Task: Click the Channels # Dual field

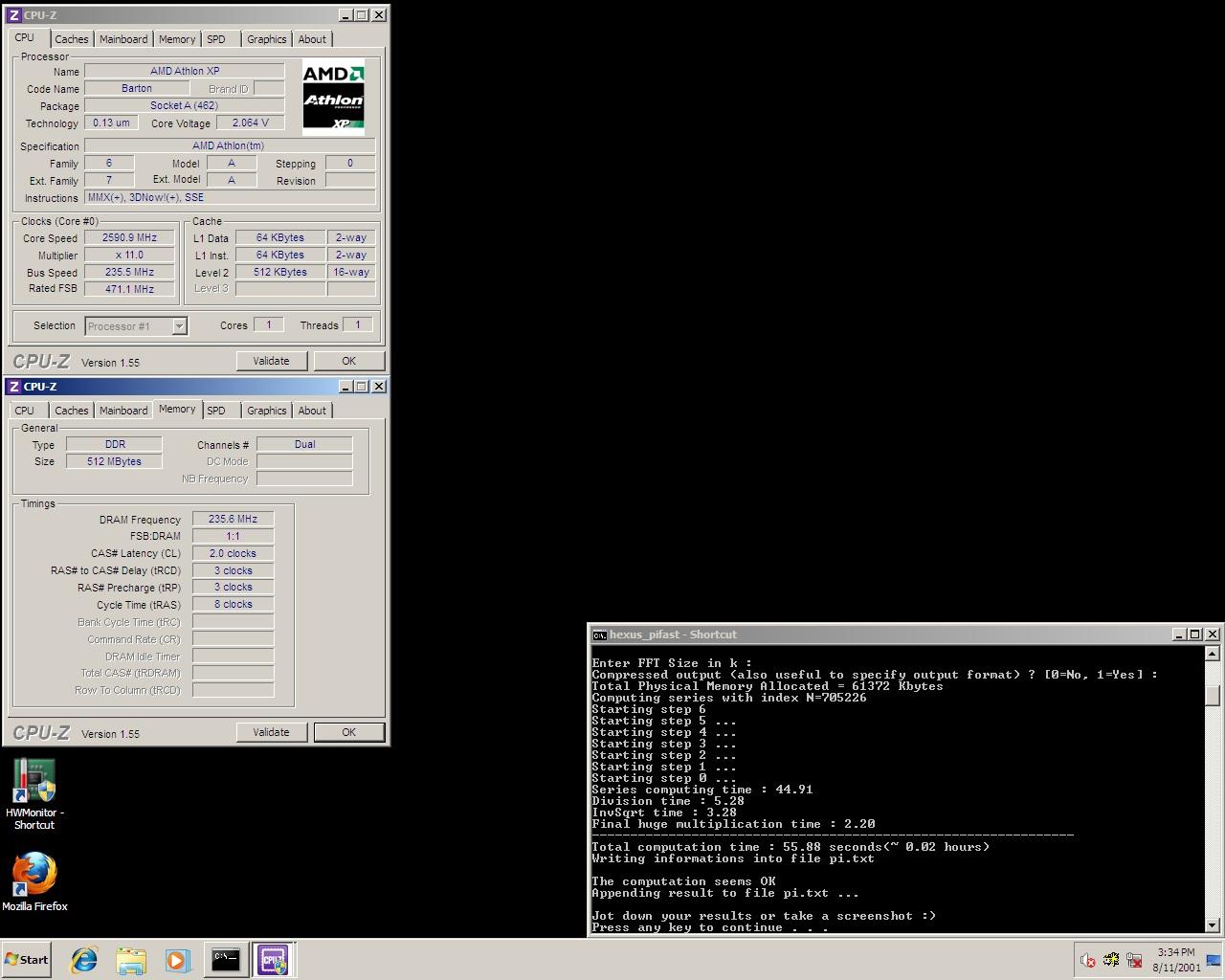Action: [x=304, y=445]
